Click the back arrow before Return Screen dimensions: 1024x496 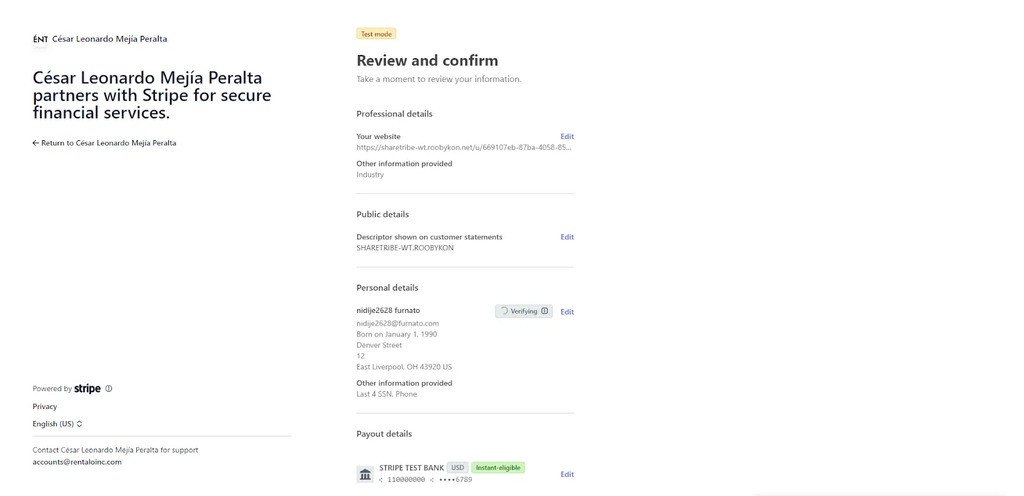(x=36, y=143)
